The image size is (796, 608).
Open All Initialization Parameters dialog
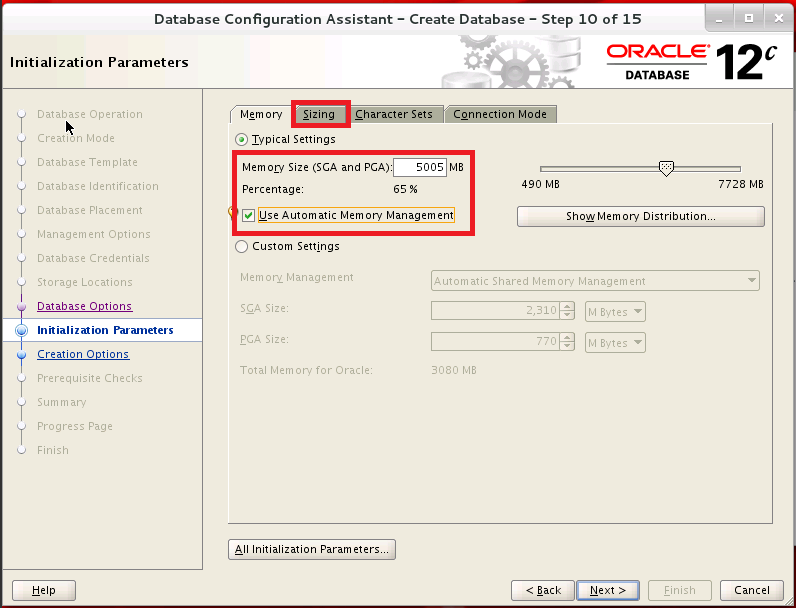[312, 549]
